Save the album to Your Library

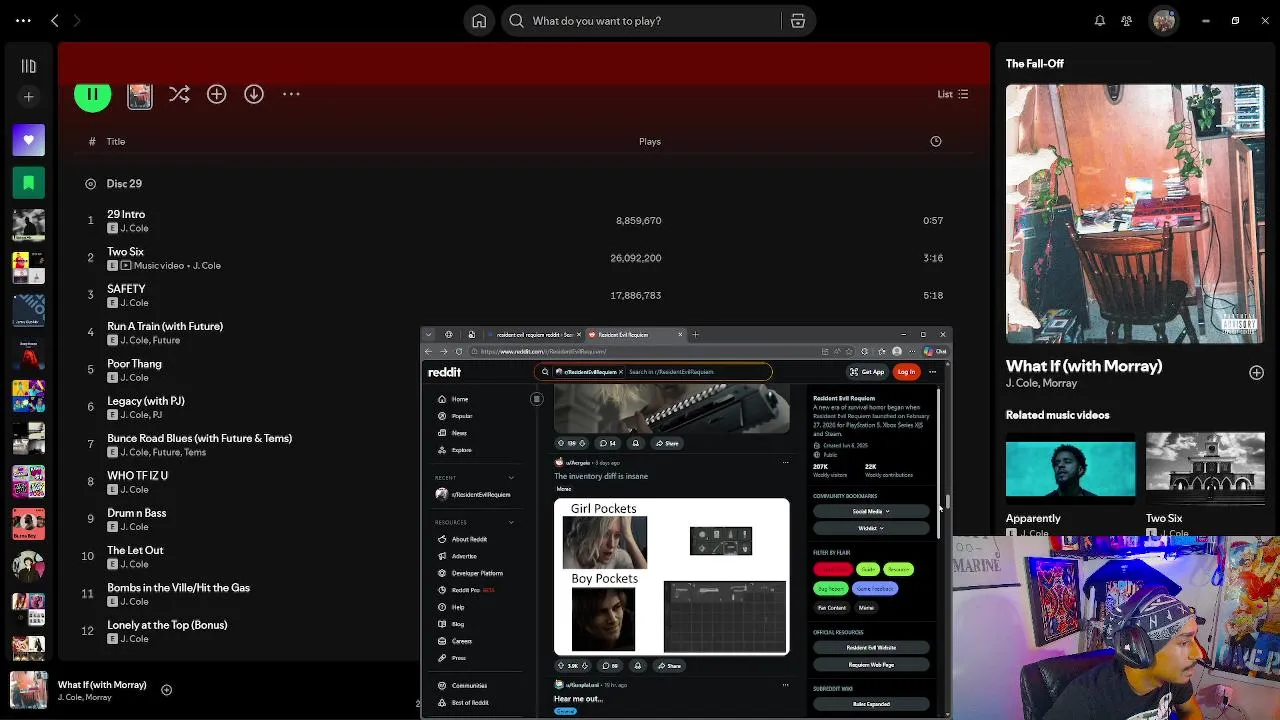216,94
